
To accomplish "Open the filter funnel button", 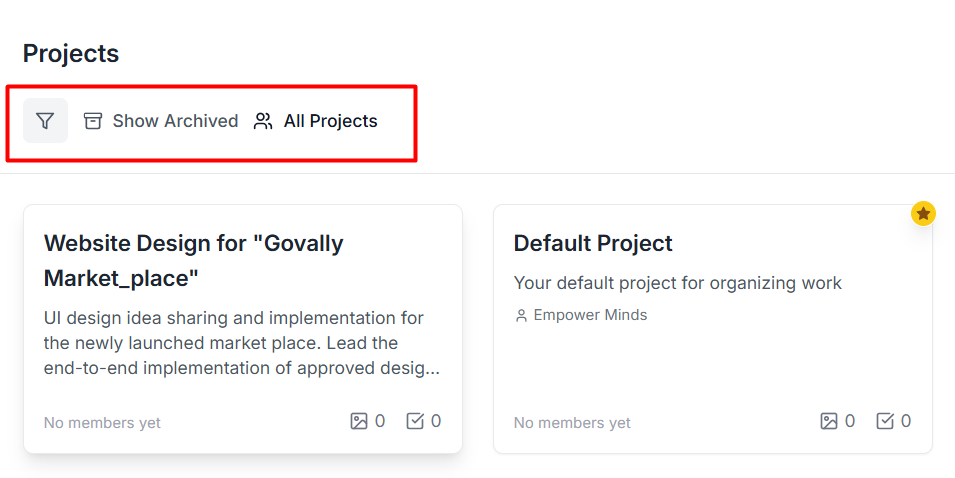I will (45, 121).
